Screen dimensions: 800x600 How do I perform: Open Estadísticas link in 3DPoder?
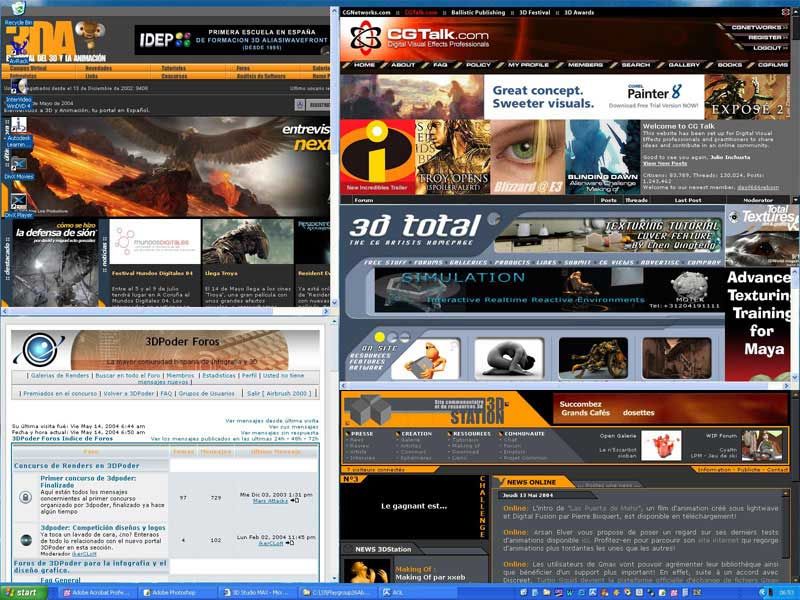coord(219,376)
